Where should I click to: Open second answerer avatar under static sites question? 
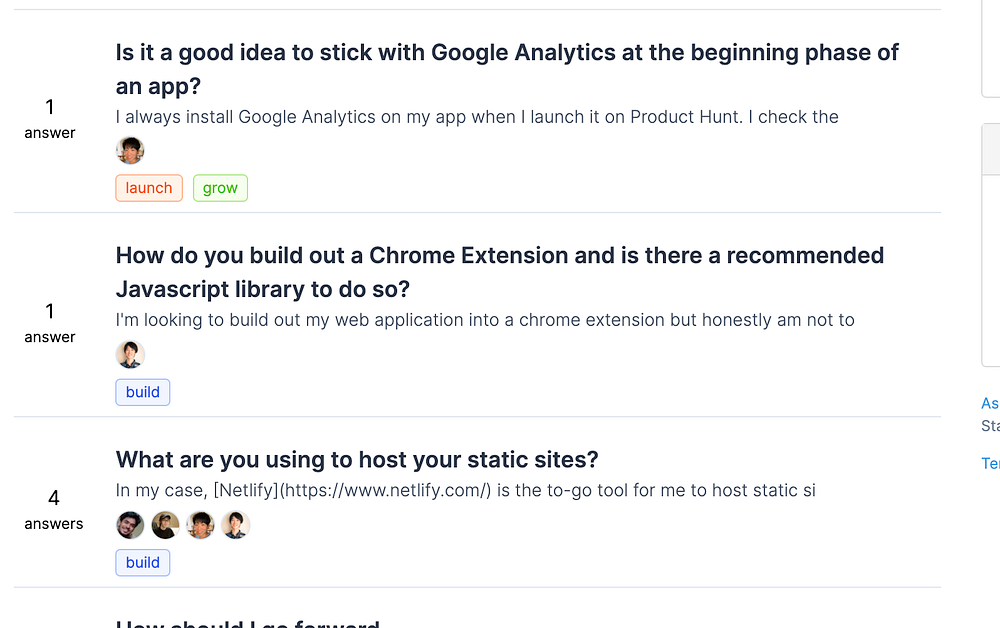pos(165,525)
